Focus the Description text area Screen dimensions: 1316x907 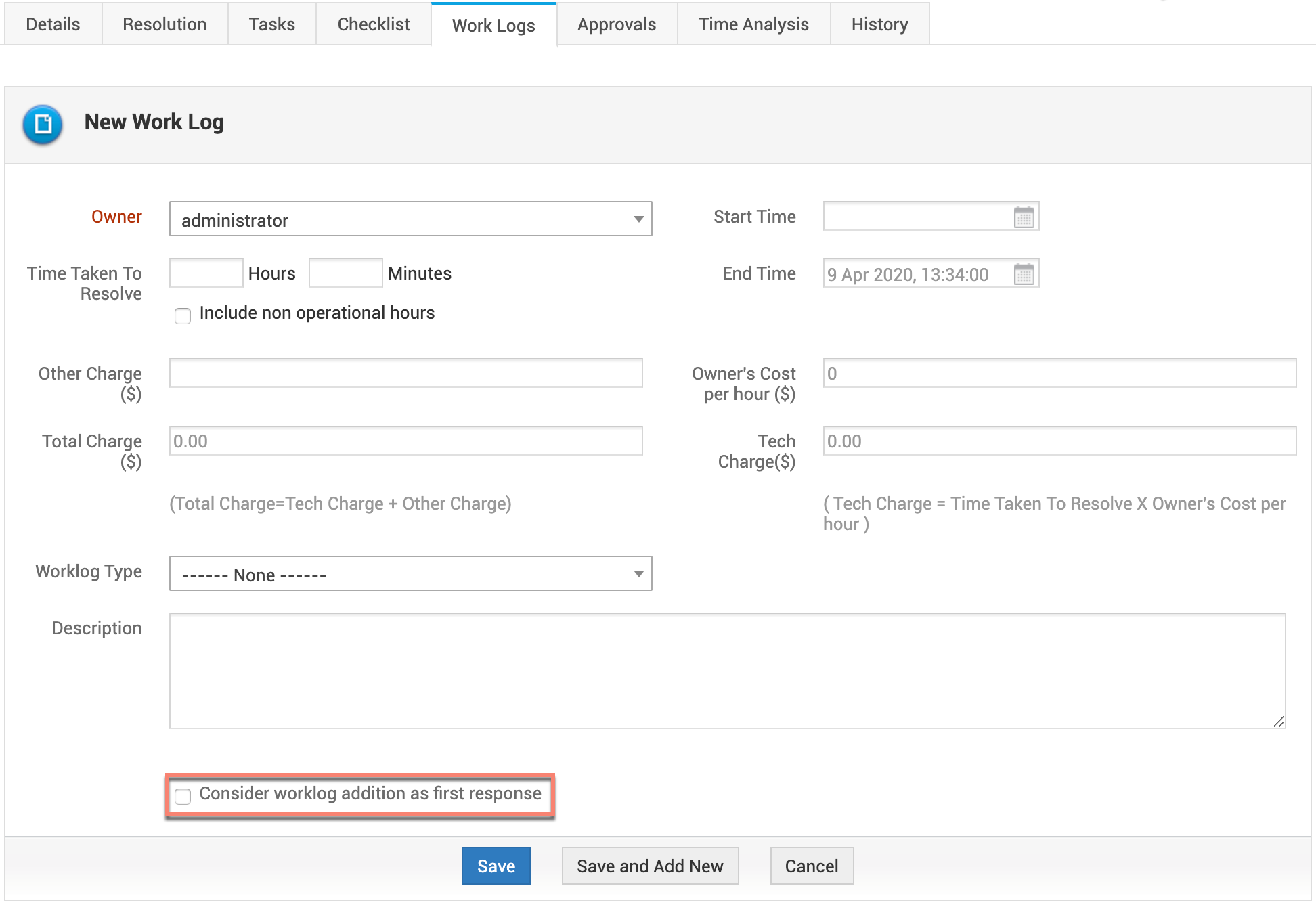[727, 670]
